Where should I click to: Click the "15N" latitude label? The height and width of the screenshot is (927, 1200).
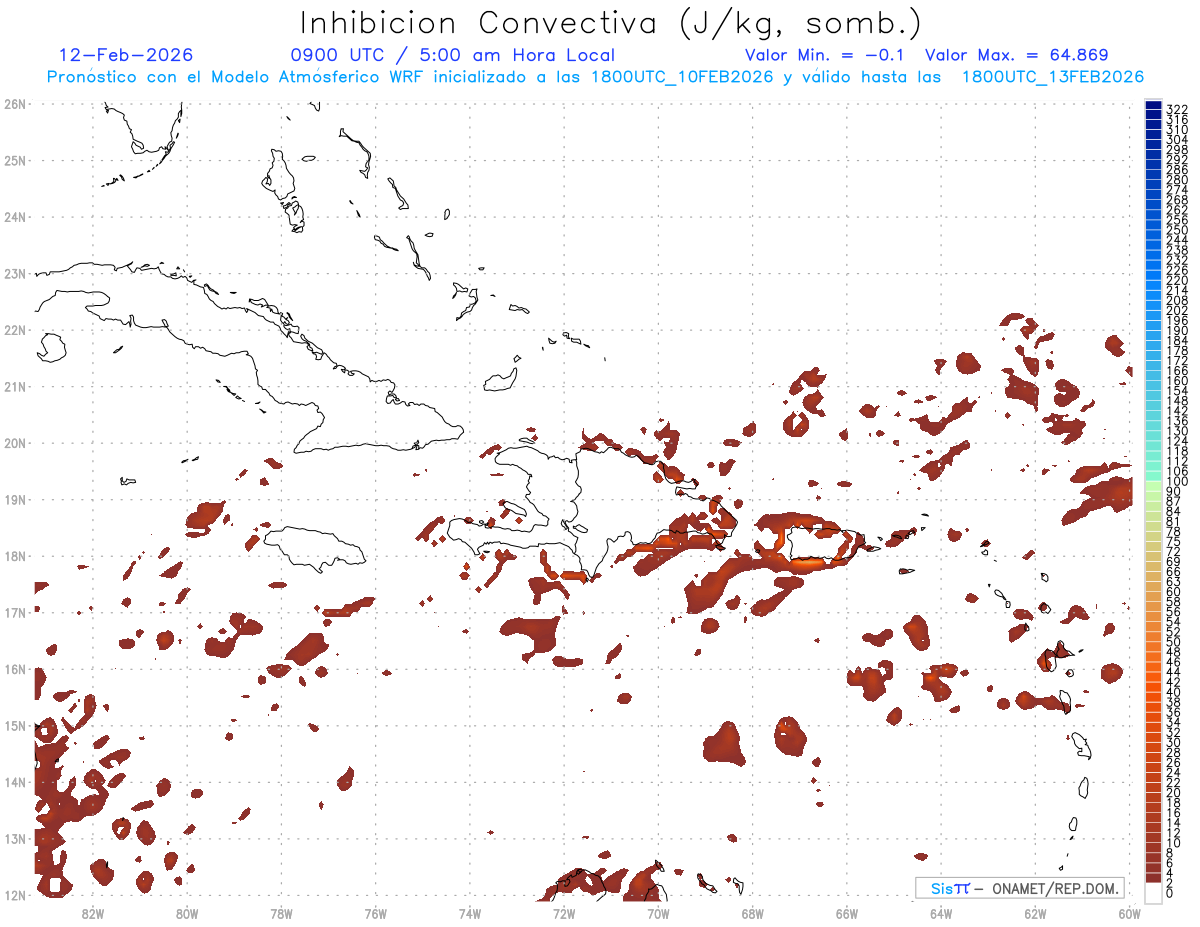(15, 725)
